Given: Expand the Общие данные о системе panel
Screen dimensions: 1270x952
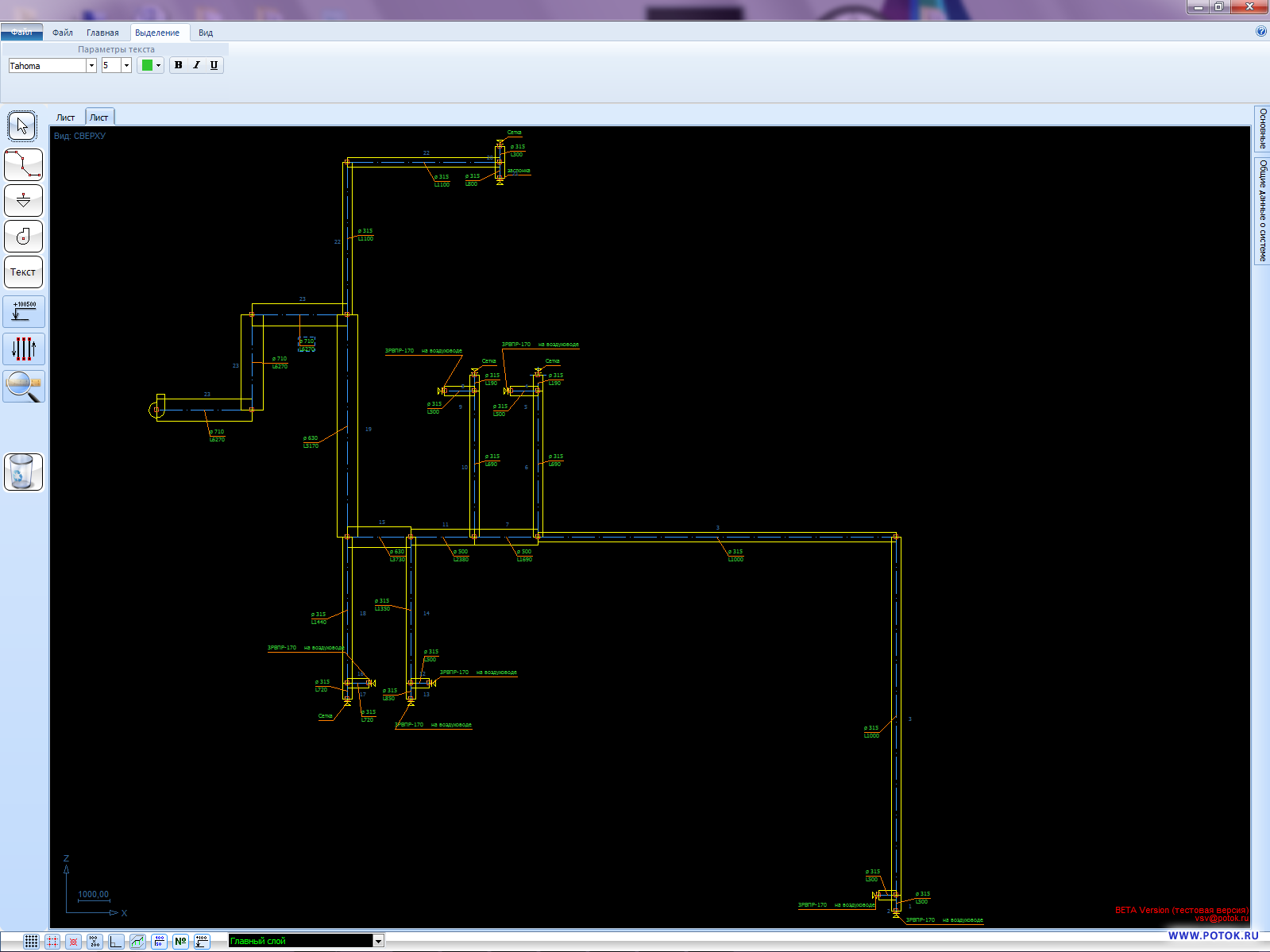Looking at the screenshot, I should tap(1262, 210).
